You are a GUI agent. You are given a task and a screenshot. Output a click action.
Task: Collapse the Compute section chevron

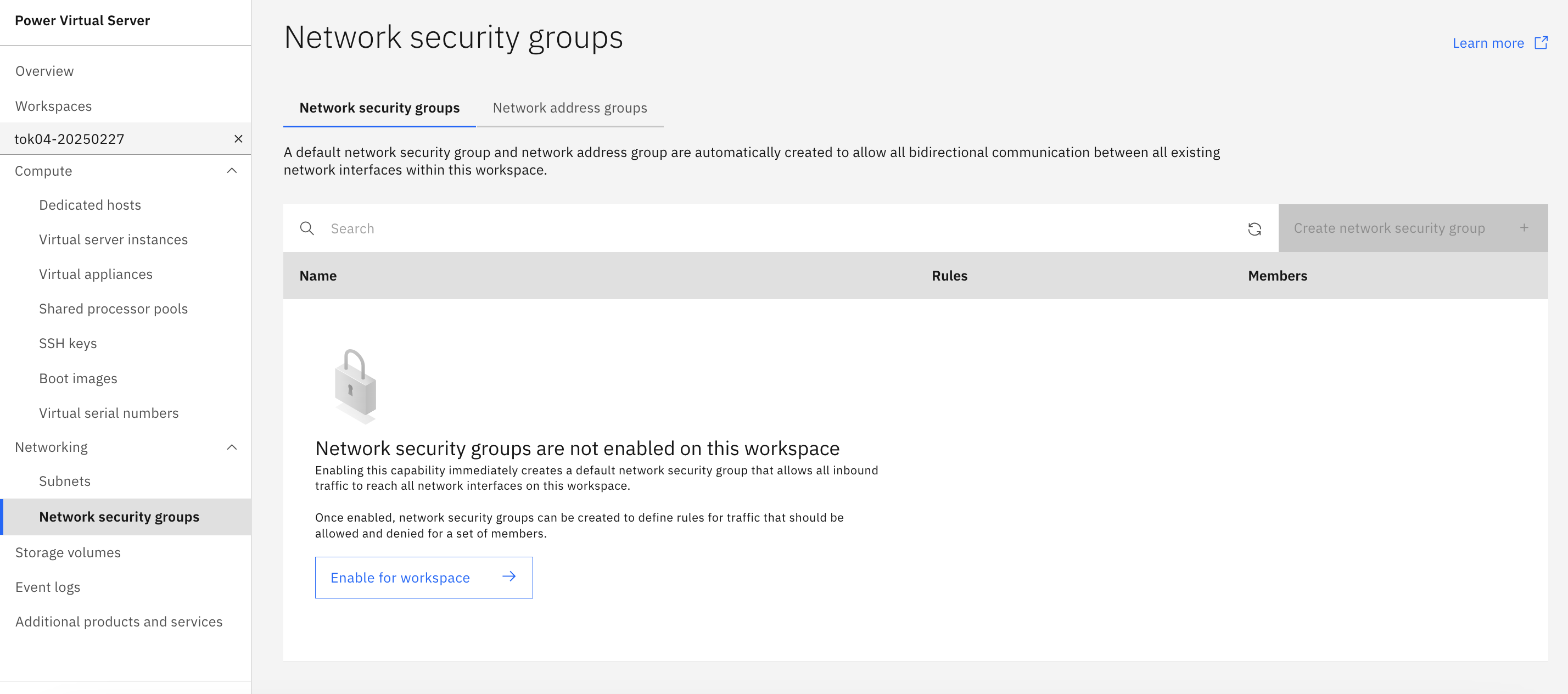pyautogui.click(x=232, y=171)
